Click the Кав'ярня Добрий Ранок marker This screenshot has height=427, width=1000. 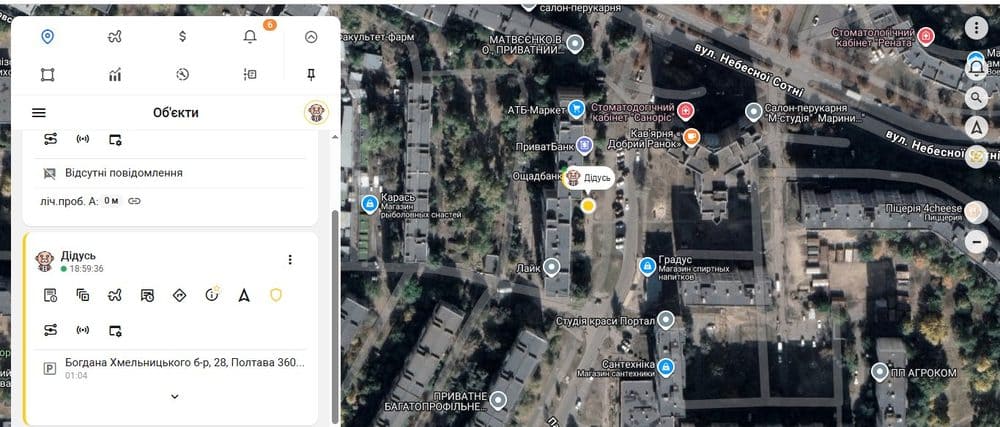(691, 136)
